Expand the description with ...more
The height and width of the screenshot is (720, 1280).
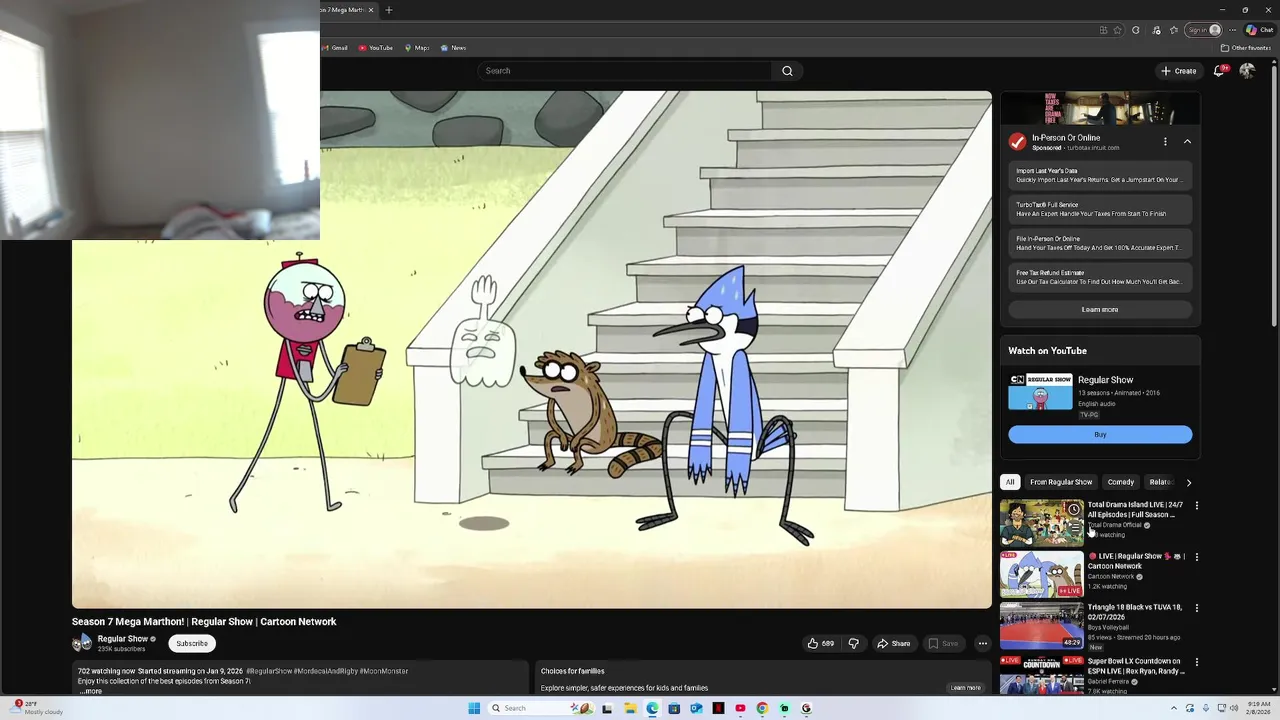click(91, 691)
